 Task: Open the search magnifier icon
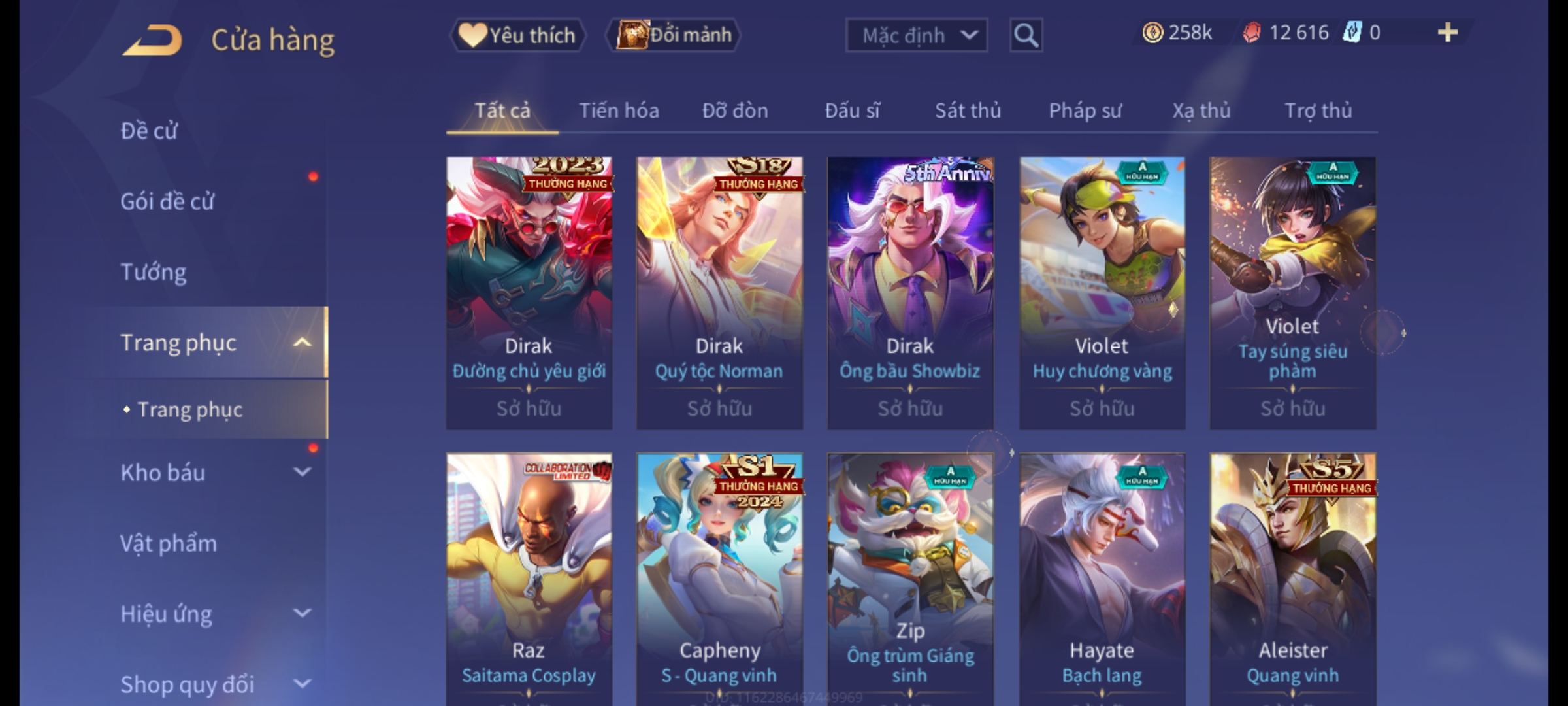[1026, 35]
